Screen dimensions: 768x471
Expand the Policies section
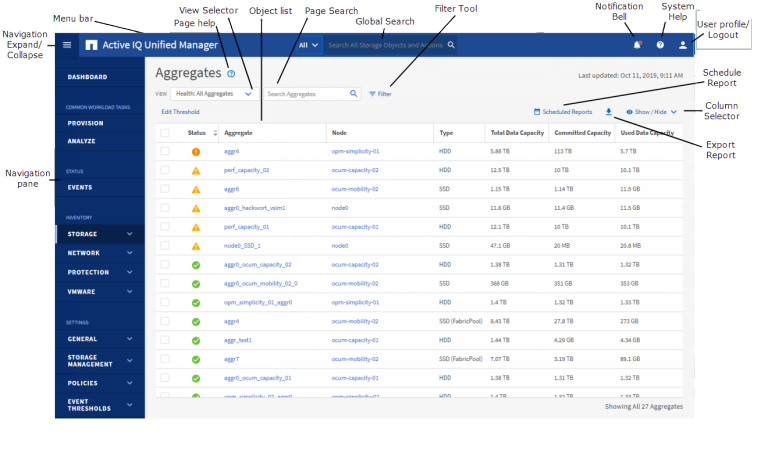click(100, 383)
